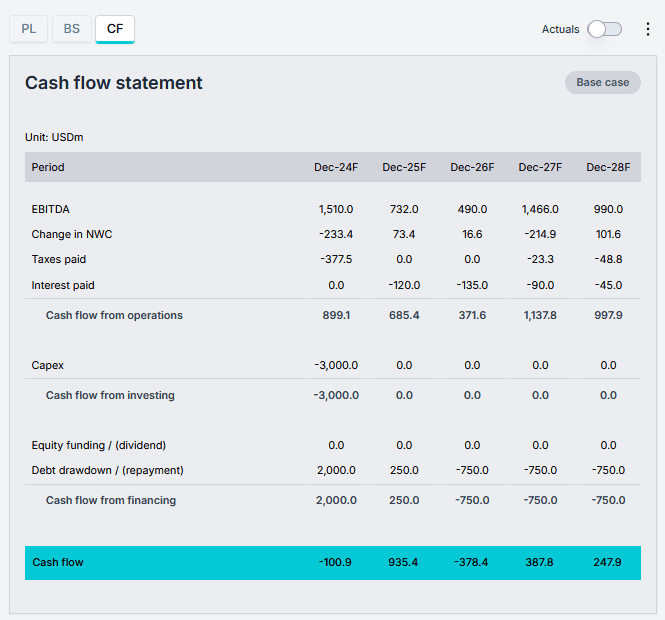Click the interest paid value -120.0
Image resolution: width=665 pixels, height=620 pixels.
click(x=404, y=285)
